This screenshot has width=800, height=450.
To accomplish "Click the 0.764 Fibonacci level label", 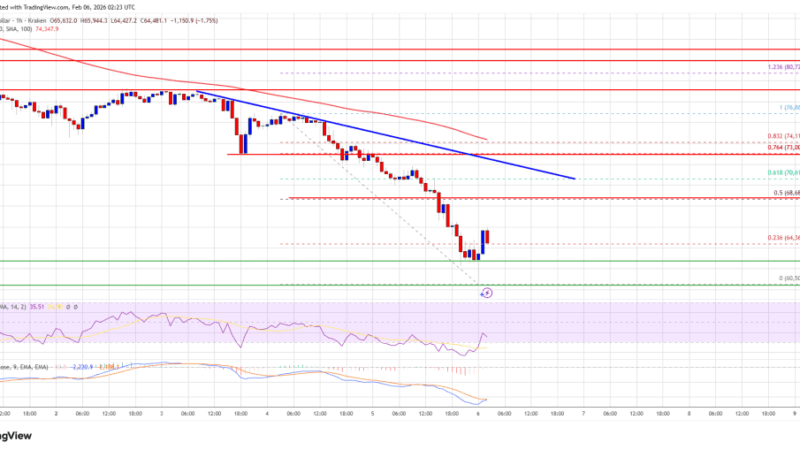I will click(x=784, y=147).
